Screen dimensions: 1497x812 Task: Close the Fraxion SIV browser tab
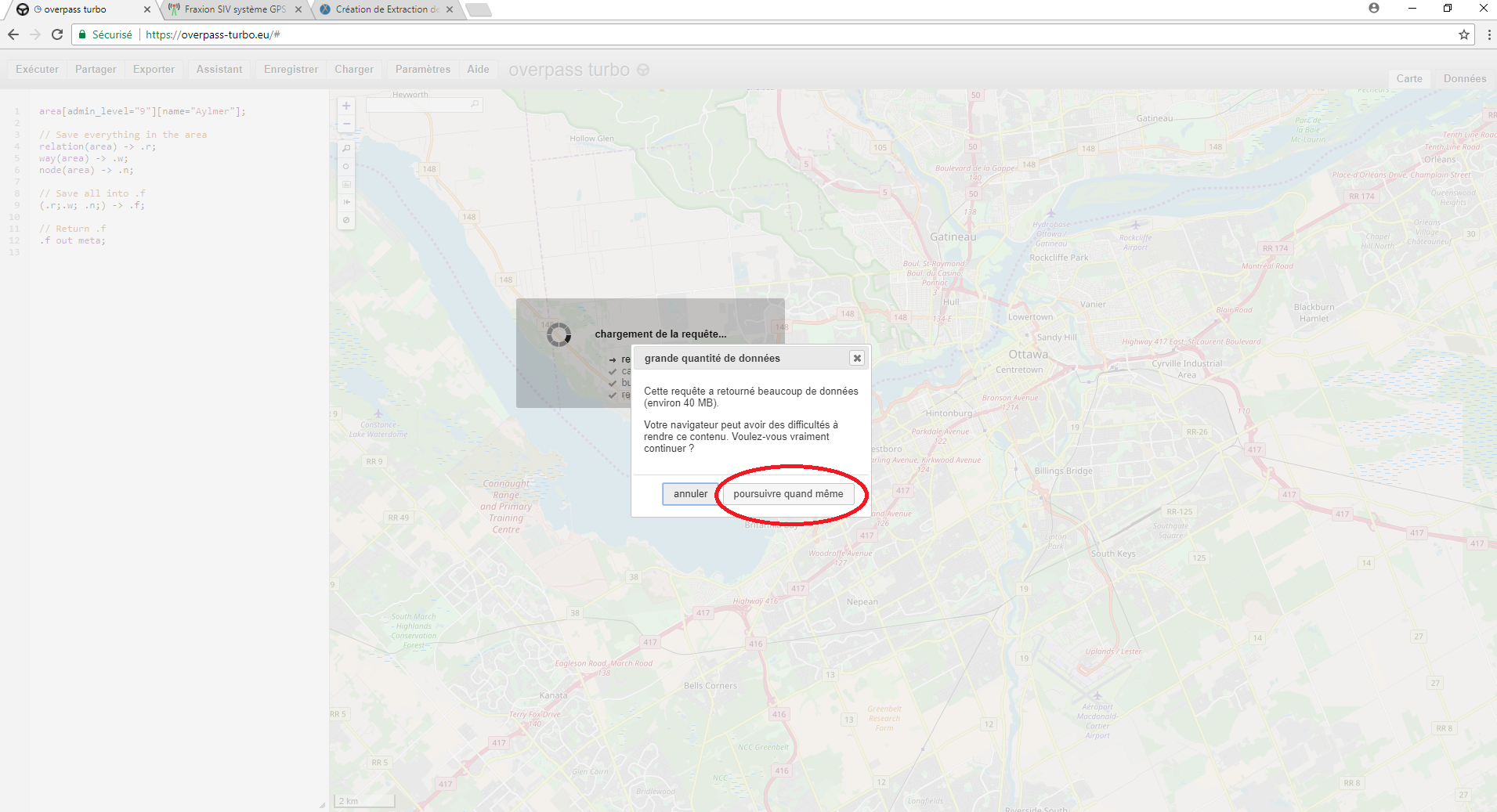(x=298, y=9)
